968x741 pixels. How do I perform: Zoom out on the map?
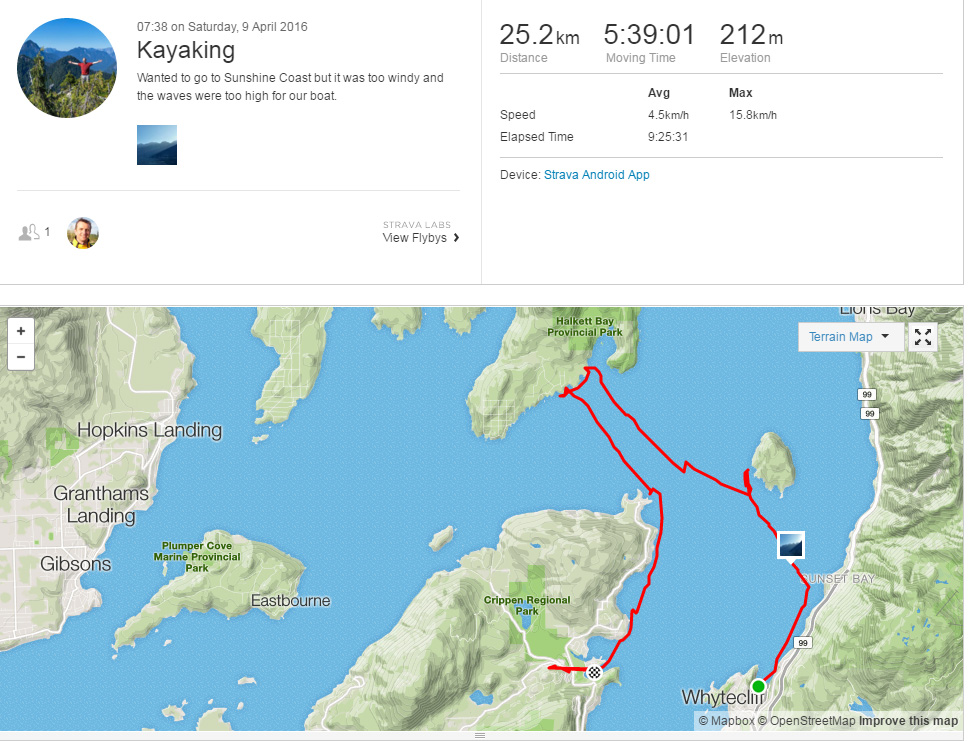(21, 357)
